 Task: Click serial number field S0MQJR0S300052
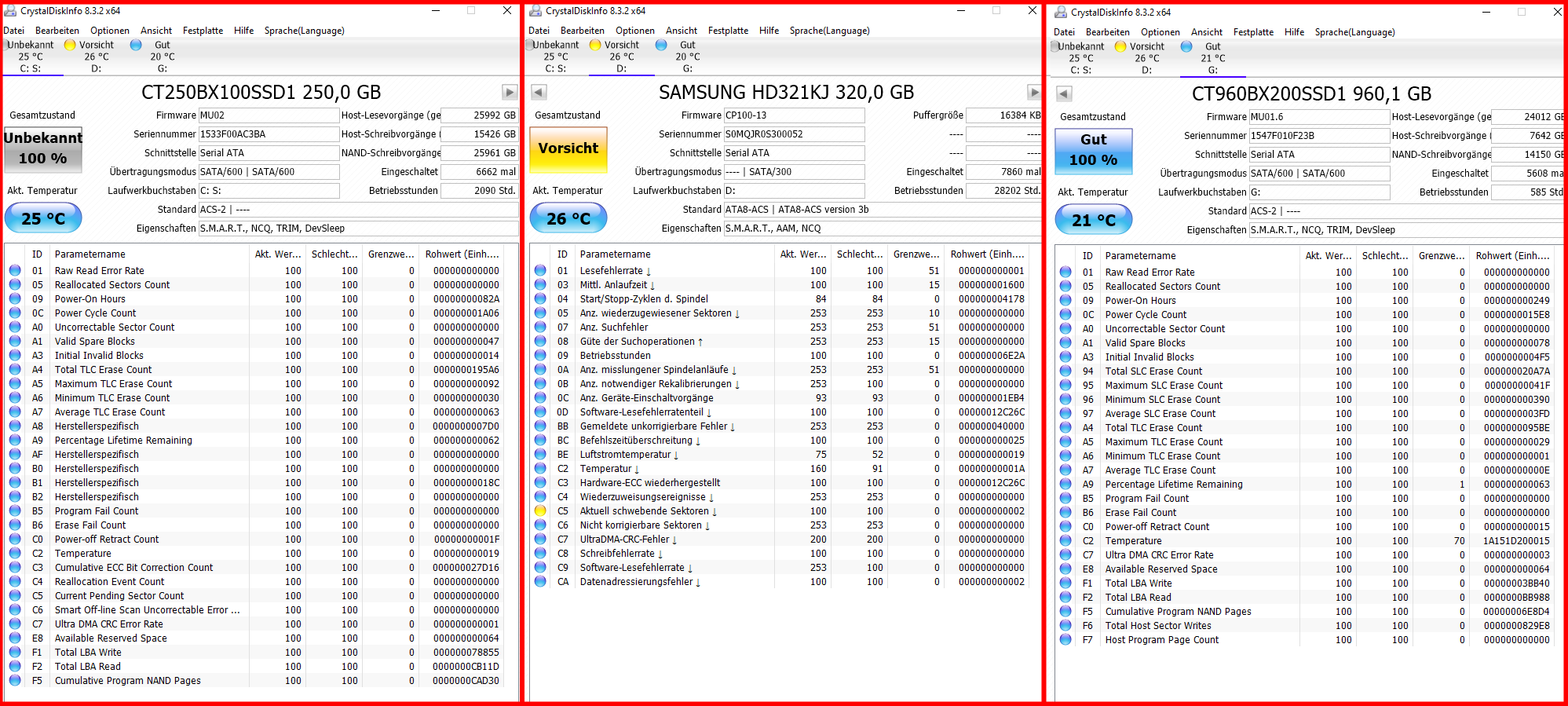coord(794,134)
